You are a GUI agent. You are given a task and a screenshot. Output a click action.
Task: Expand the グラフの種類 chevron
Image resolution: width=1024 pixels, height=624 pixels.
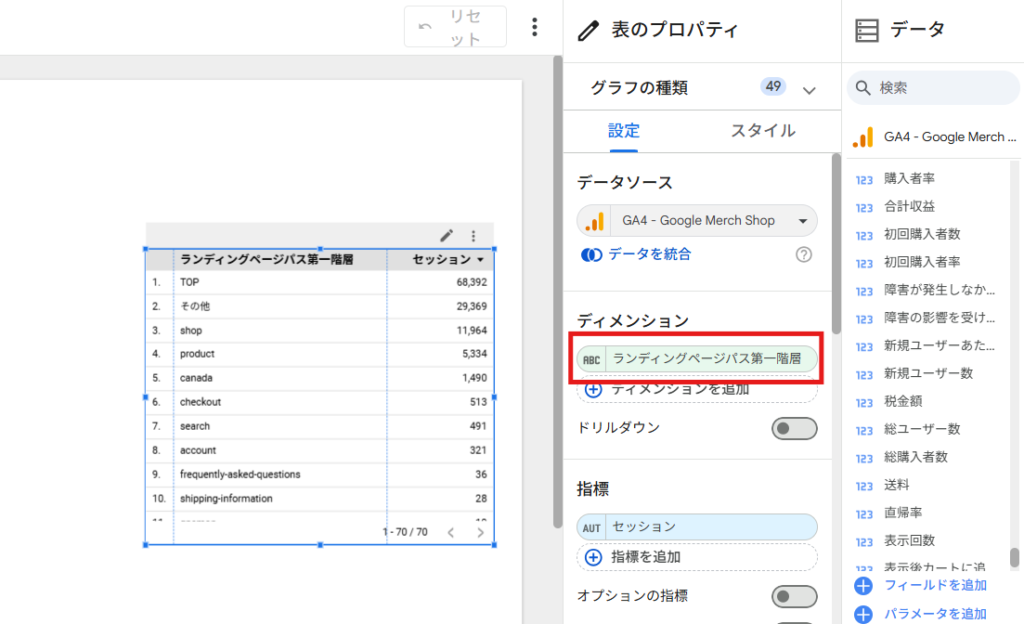click(x=809, y=90)
